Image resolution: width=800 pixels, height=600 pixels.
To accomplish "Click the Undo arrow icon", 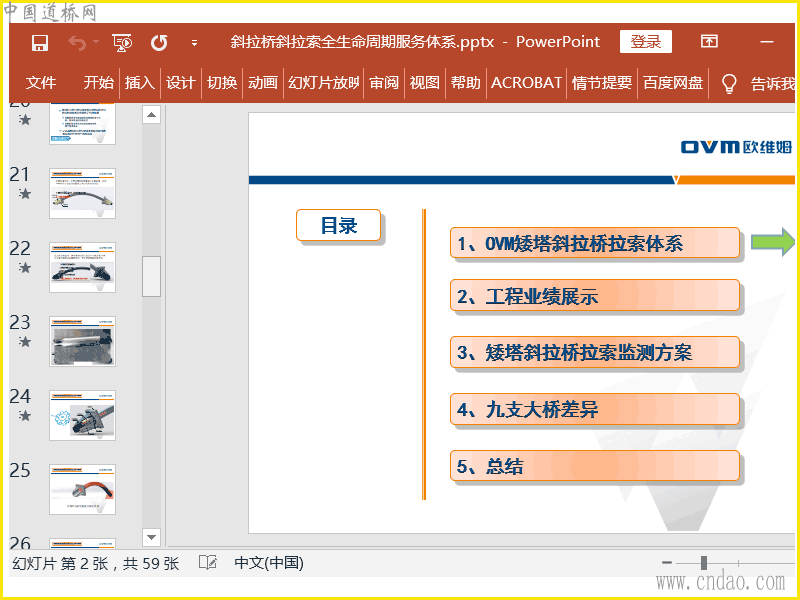I will (x=77, y=43).
